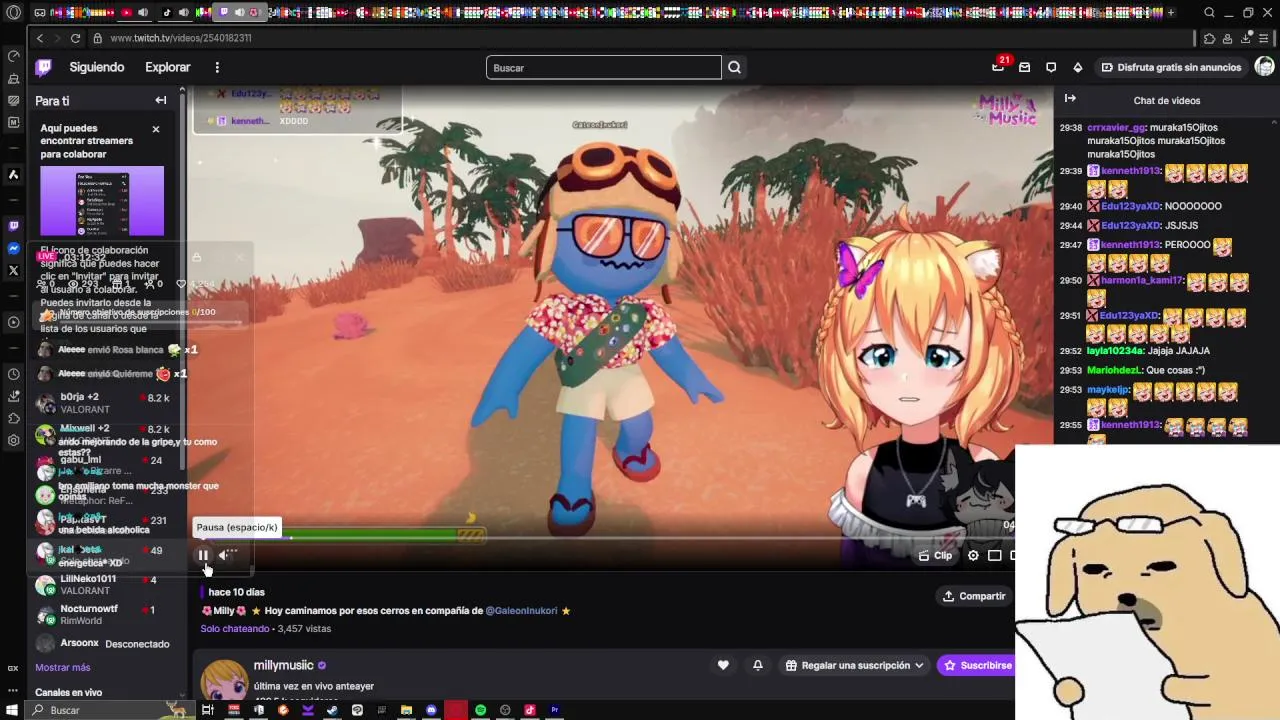
Task: Close the streamers collaboration tip
Action: 156,129
